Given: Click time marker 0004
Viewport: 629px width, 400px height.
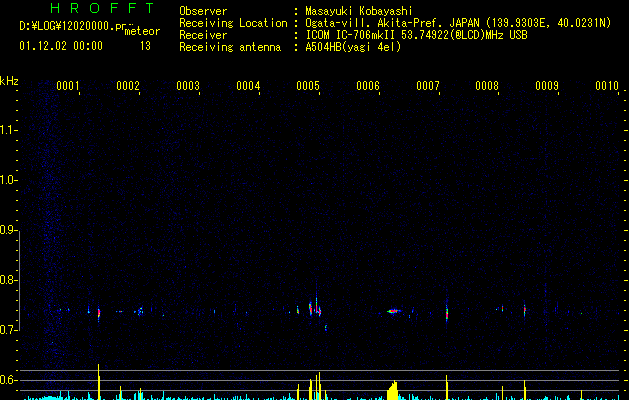Looking at the screenshot, I should click(248, 86).
